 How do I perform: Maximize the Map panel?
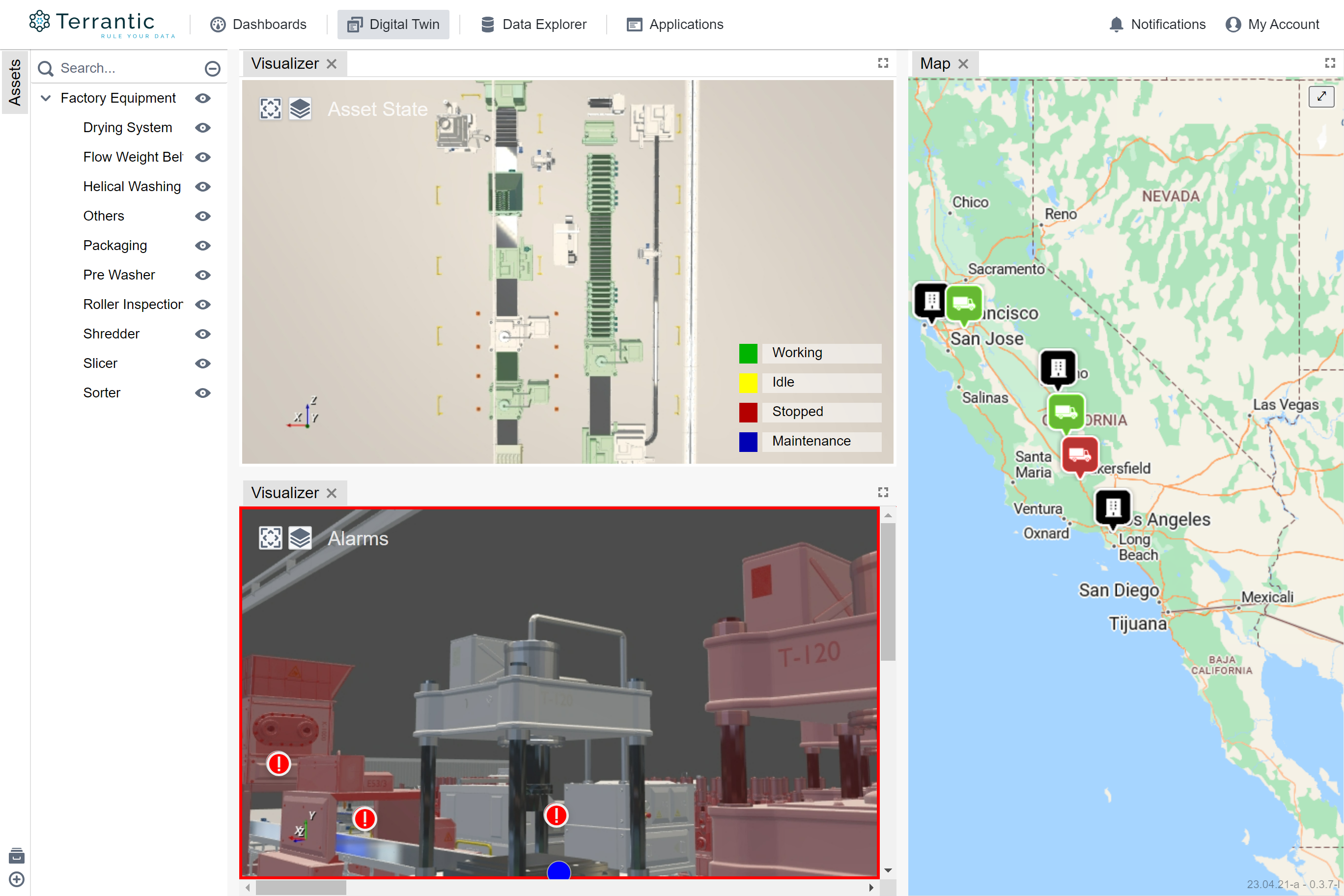tap(1330, 63)
